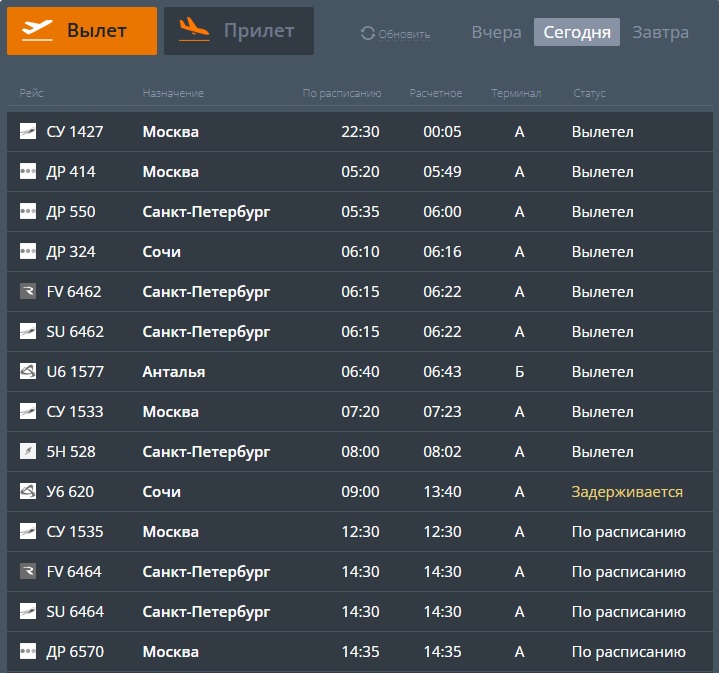
Task: Click the airline icon for flight СУ 1427
Action: 28,132
